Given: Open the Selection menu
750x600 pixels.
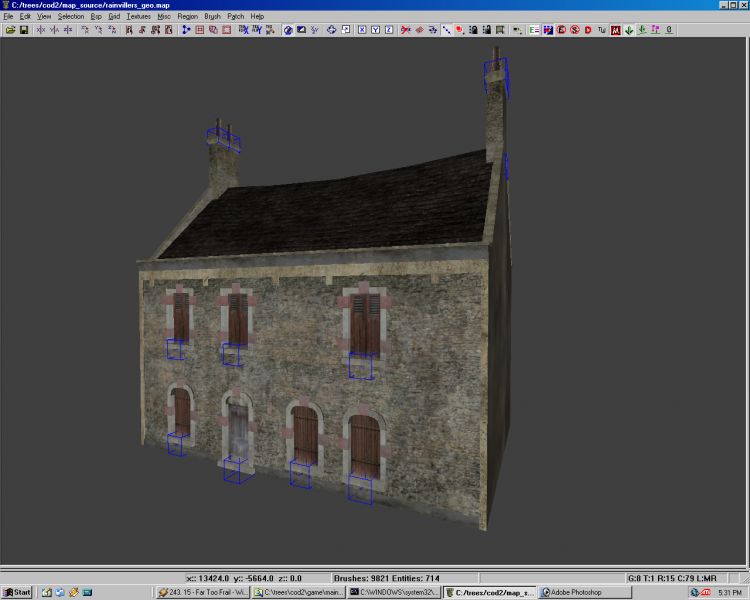Looking at the screenshot, I should point(71,16).
